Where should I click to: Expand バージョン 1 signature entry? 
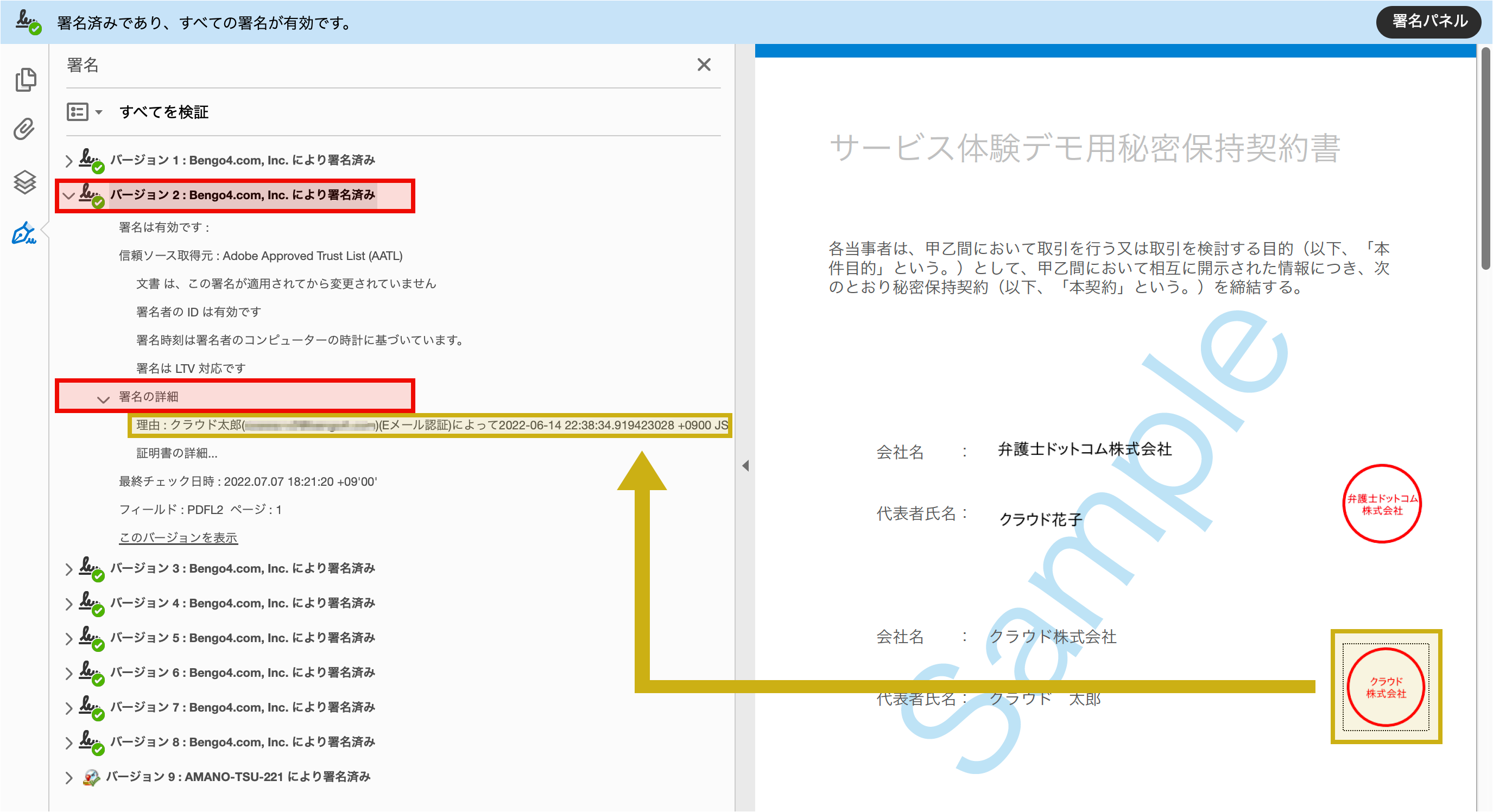pos(68,161)
